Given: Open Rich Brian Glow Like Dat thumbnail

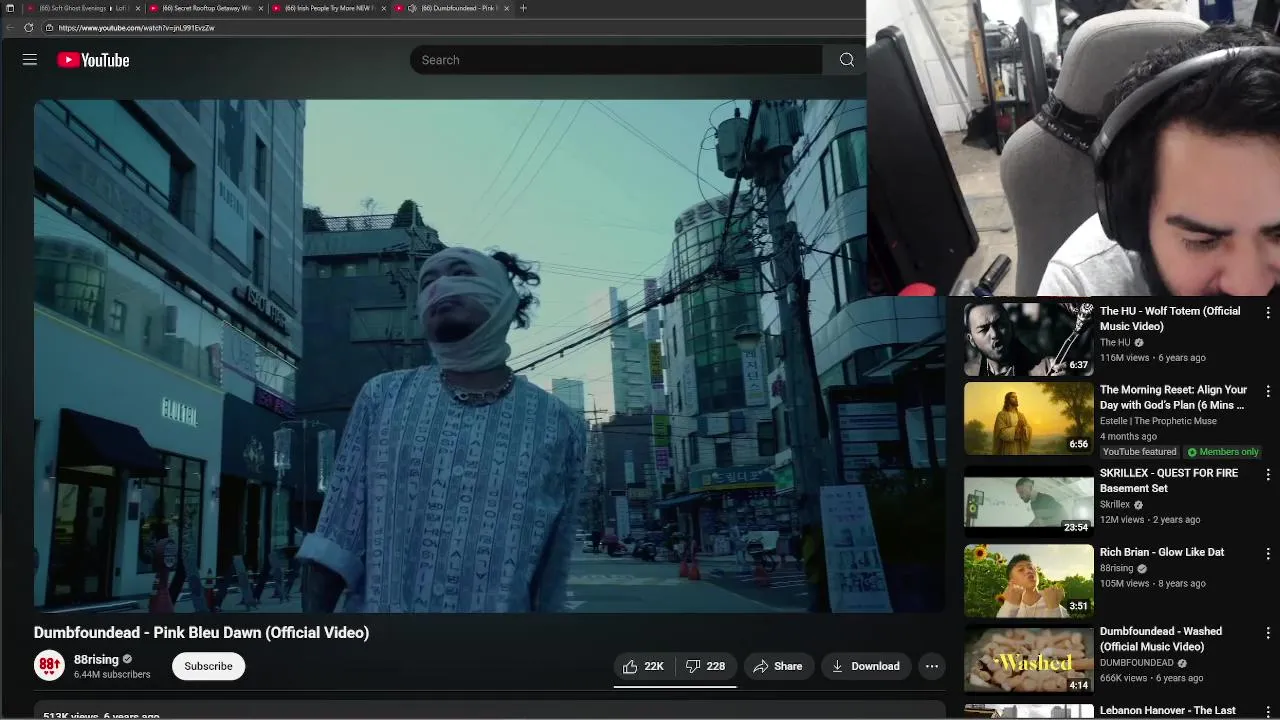Looking at the screenshot, I should pos(1029,581).
